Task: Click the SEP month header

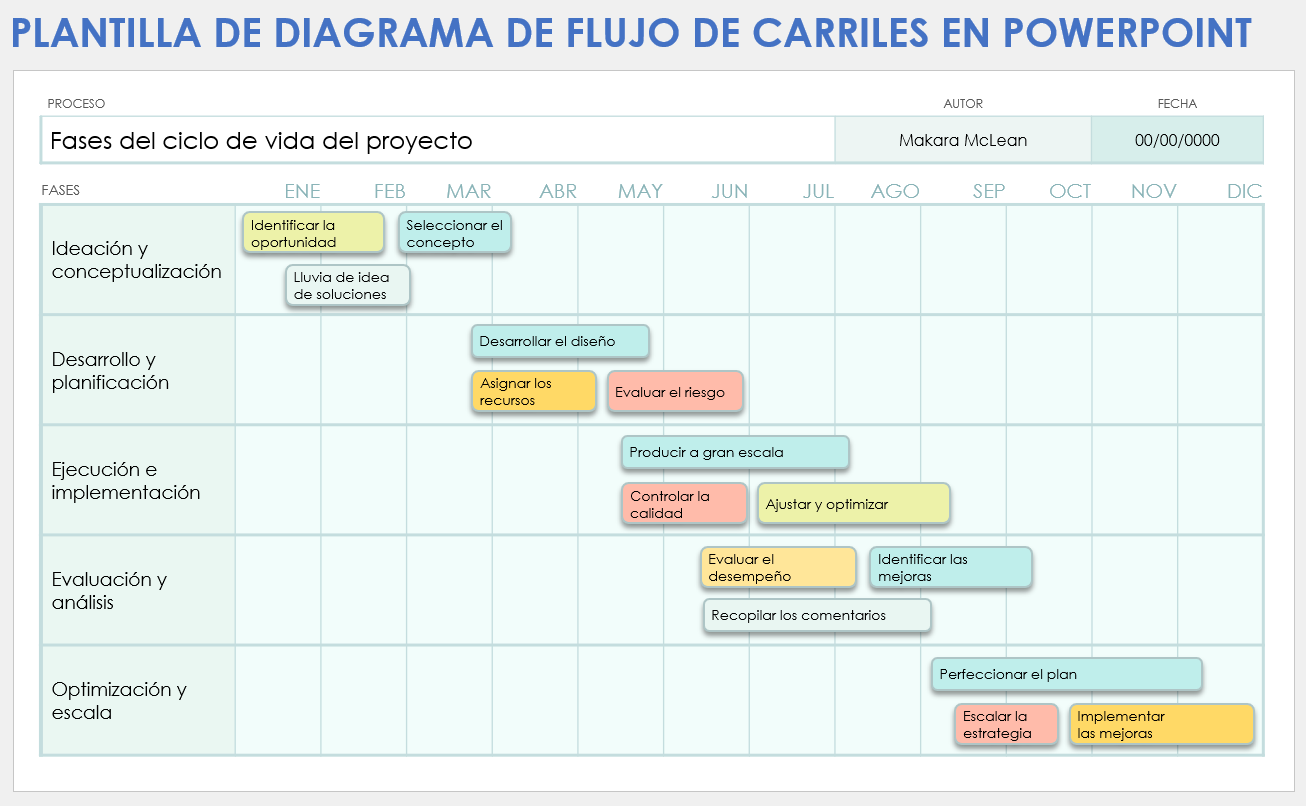Action: (989, 191)
